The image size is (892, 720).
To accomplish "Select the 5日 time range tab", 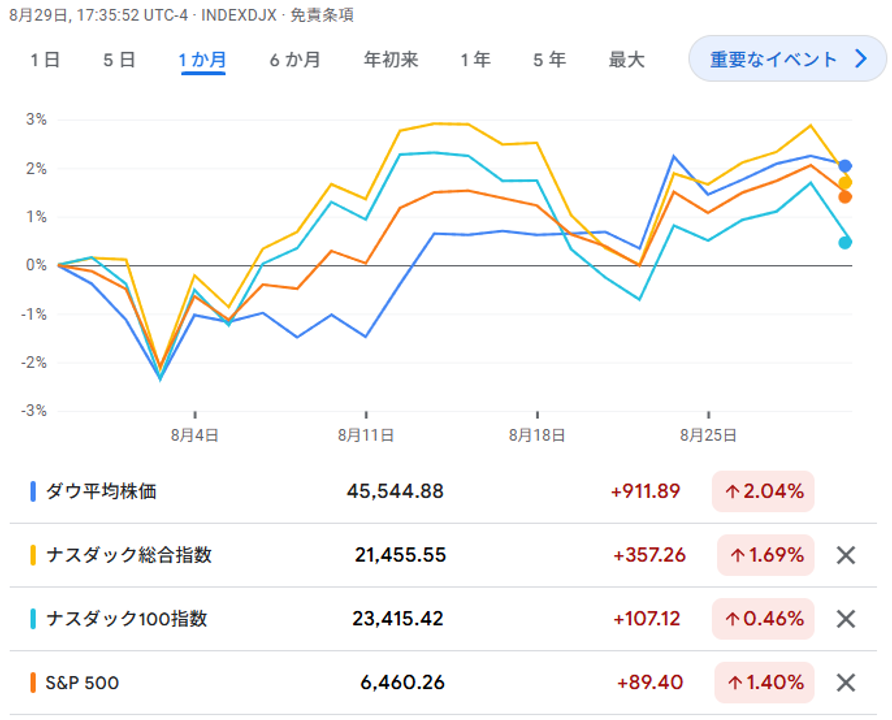I will [119, 60].
